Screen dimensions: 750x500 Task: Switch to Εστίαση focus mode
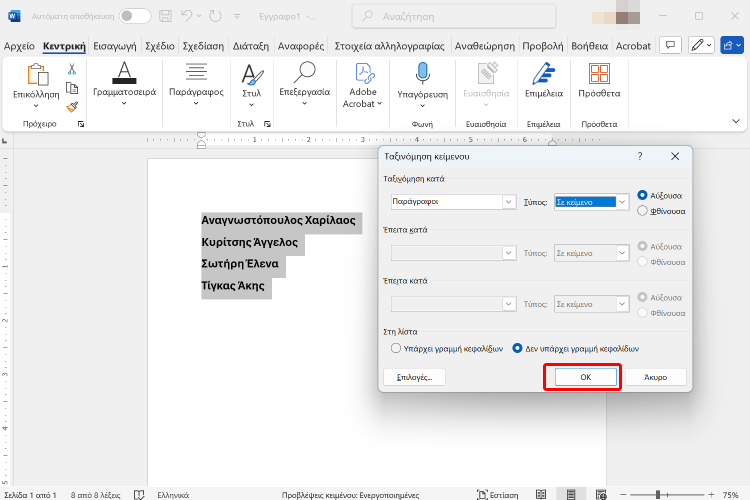tap(498, 495)
